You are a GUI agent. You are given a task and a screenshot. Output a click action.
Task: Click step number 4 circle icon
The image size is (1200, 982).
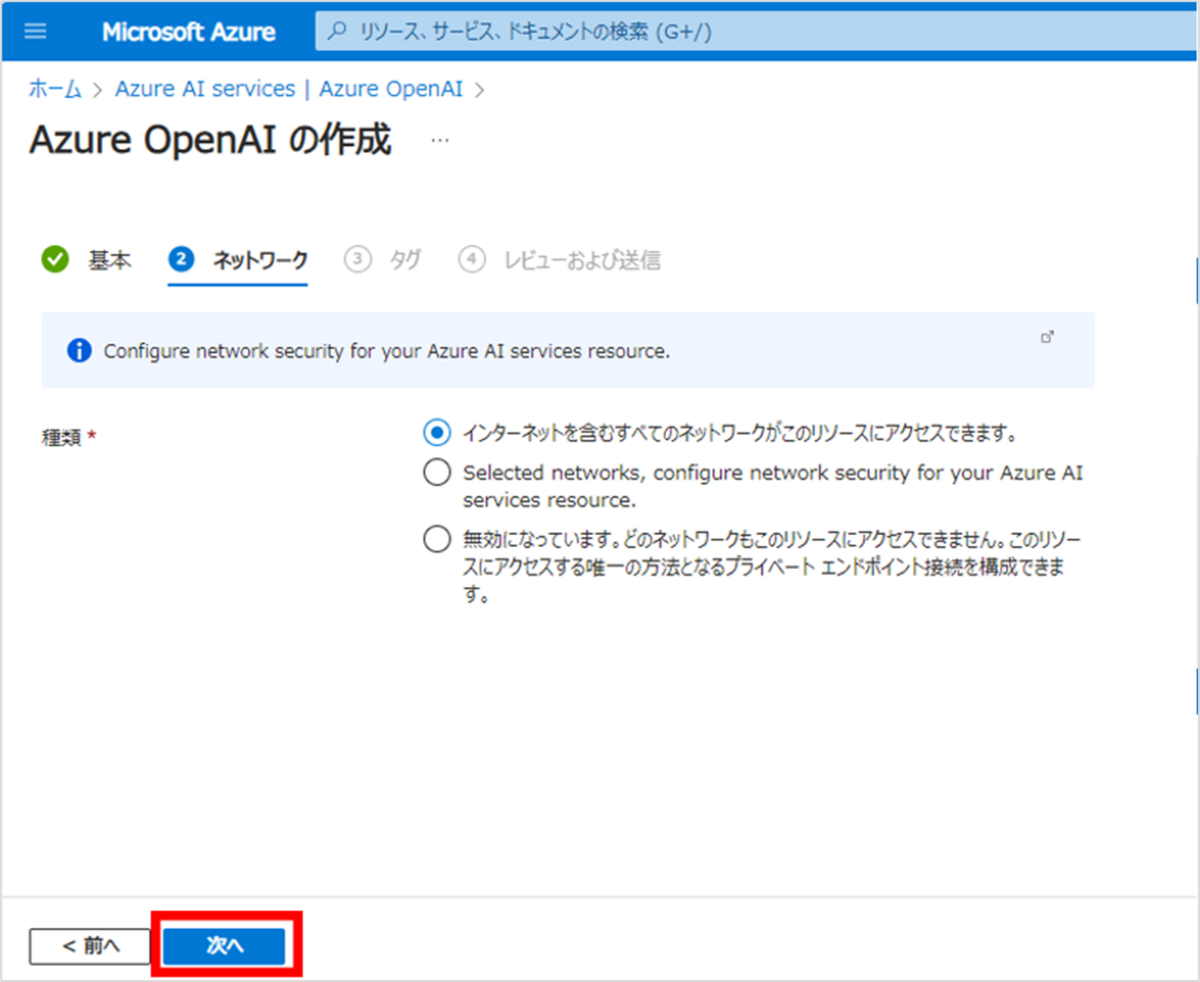[x=472, y=260]
